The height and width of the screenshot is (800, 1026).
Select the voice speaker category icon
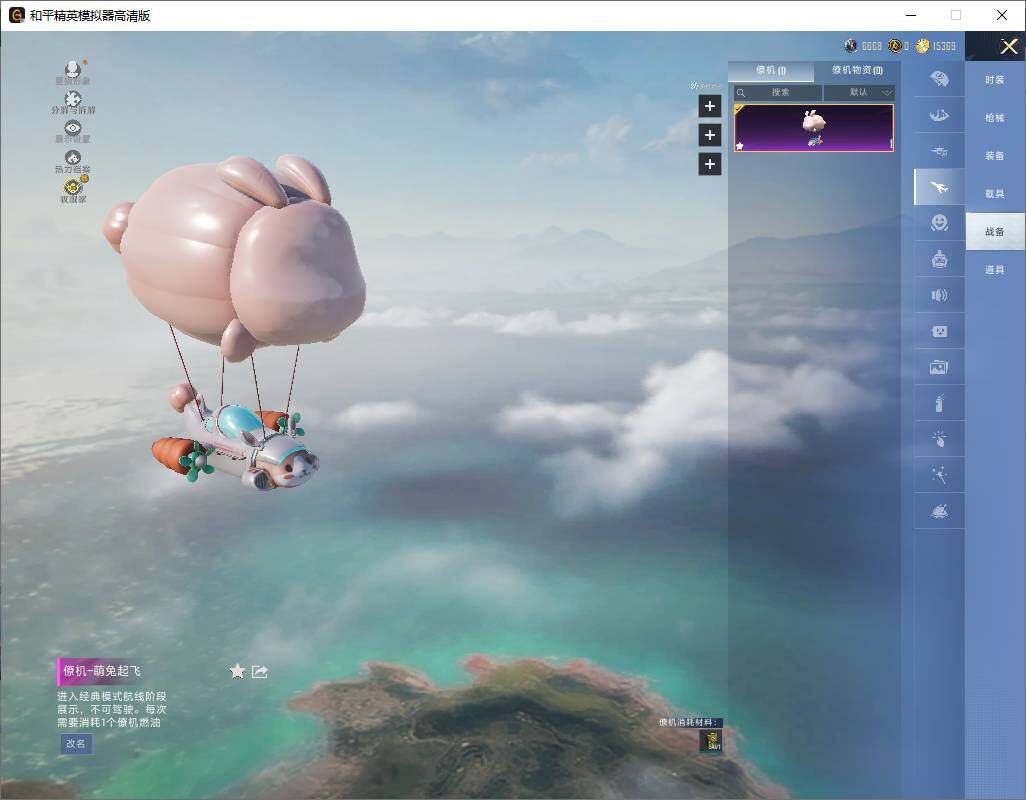[939, 295]
